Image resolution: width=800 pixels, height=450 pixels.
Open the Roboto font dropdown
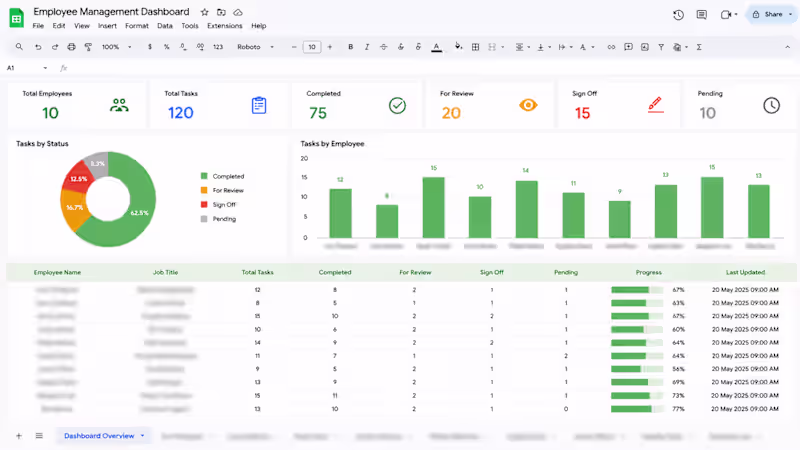point(256,47)
